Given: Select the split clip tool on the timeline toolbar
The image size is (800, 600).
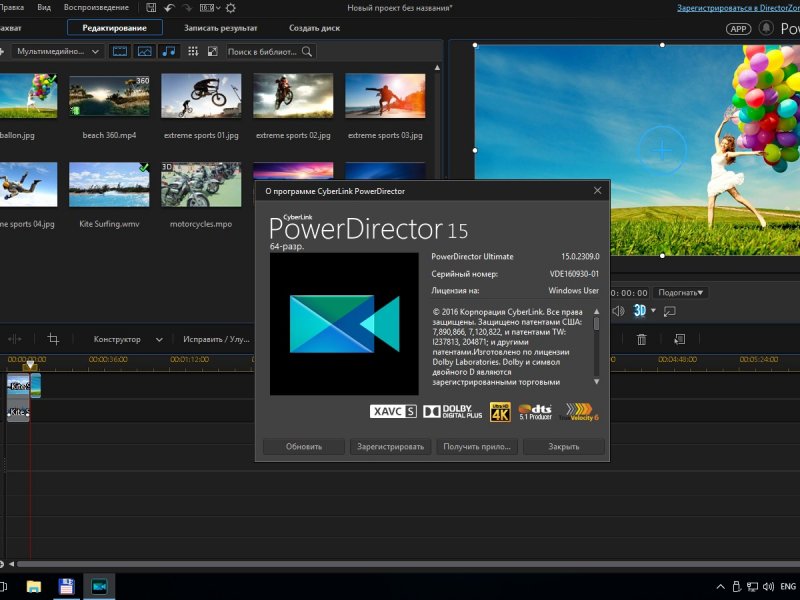Looking at the screenshot, I should click(14, 339).
